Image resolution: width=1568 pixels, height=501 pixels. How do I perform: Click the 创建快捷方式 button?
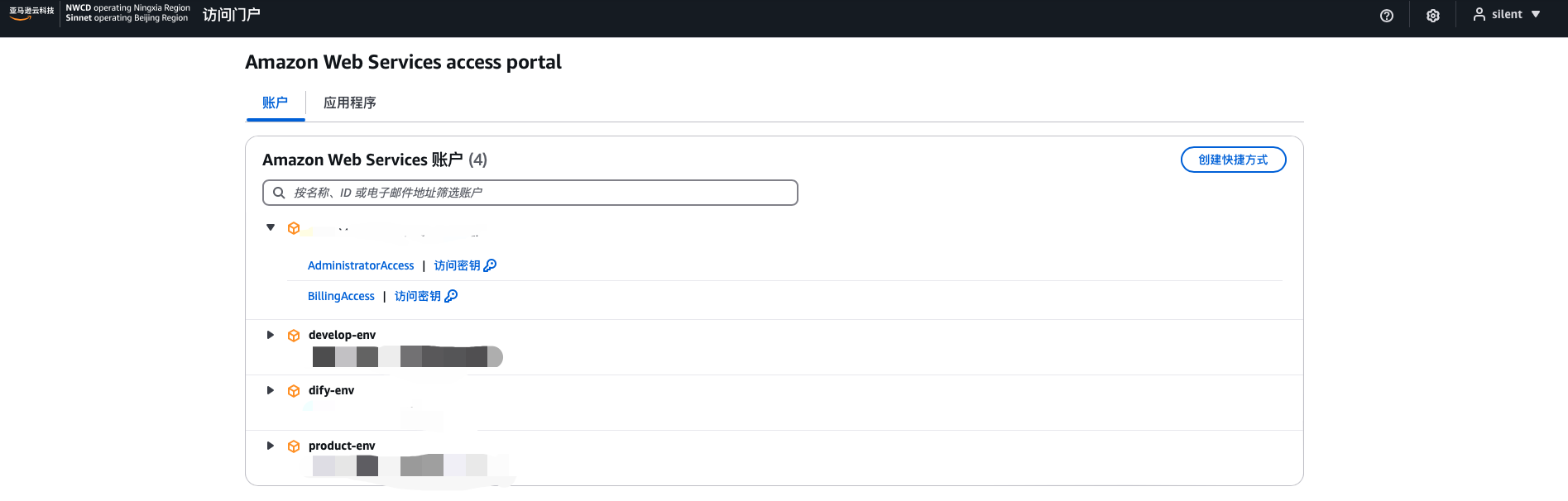point(1233,160)
